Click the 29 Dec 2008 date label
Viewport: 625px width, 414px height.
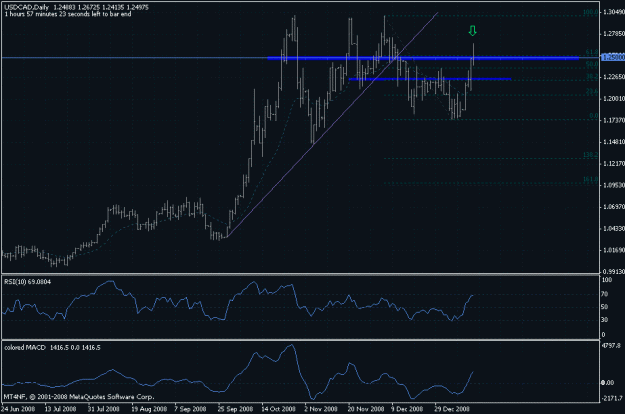452,409
